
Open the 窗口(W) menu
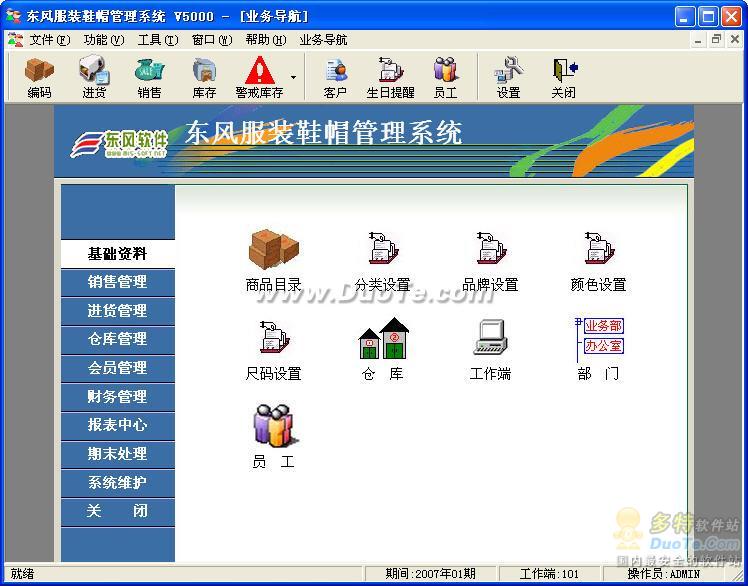coord(212,40)
